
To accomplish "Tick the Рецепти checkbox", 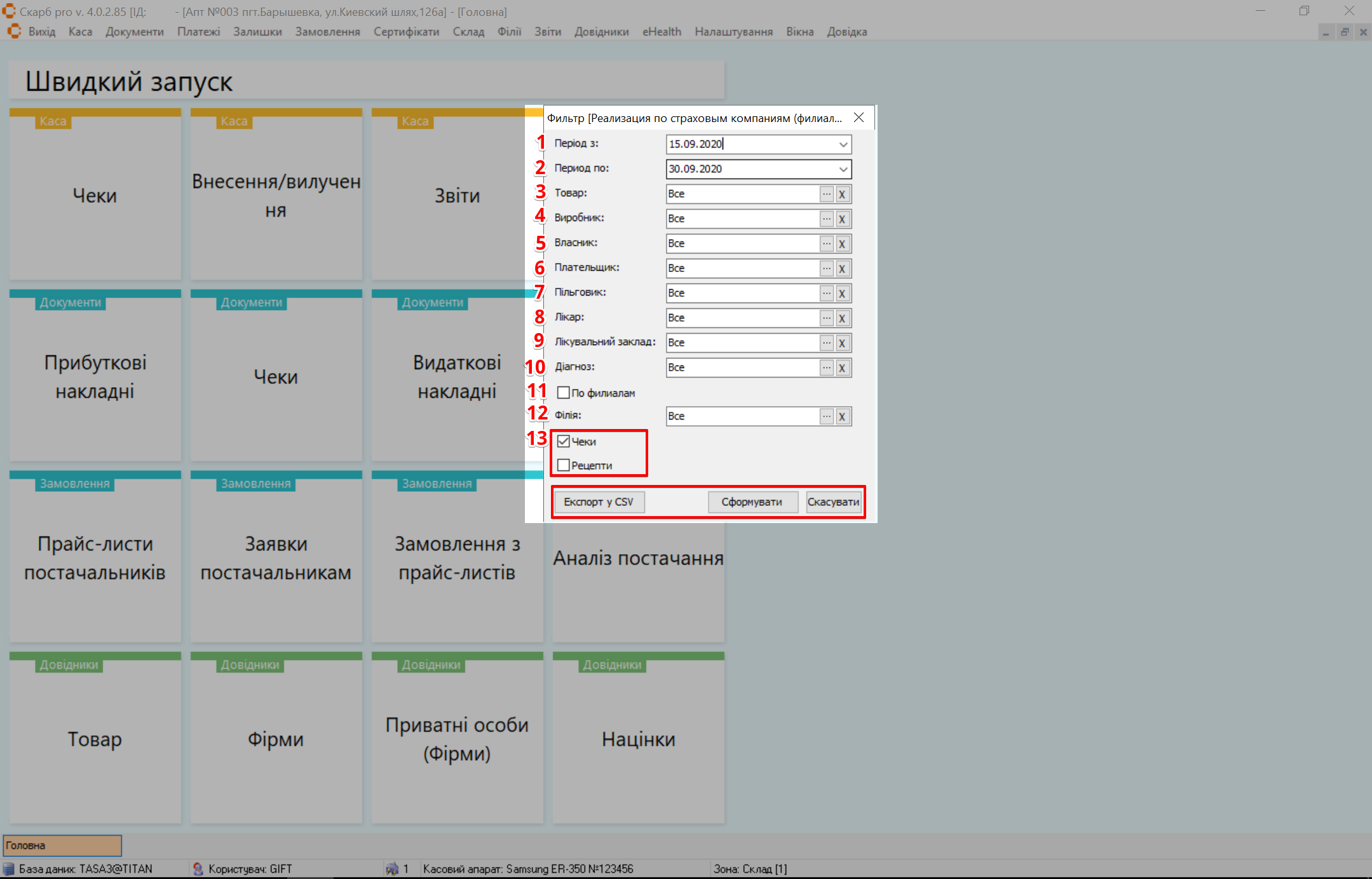I will click(563, 465).
